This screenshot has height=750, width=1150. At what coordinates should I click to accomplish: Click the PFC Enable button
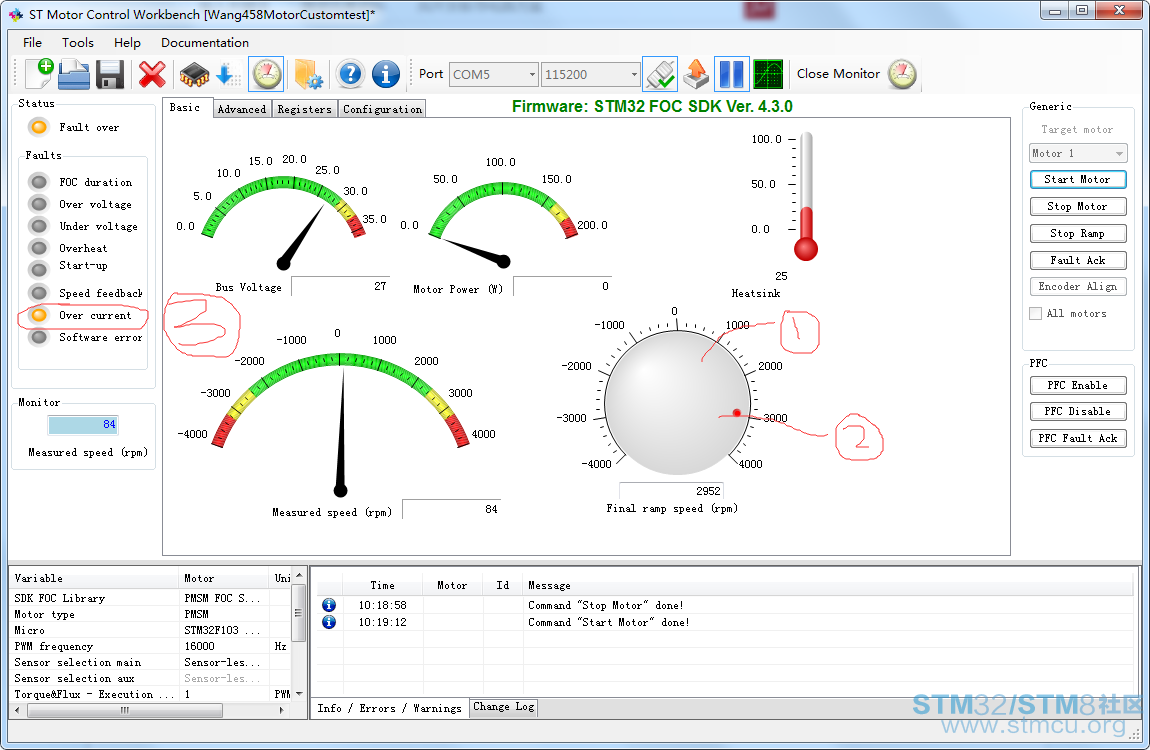1077,385
